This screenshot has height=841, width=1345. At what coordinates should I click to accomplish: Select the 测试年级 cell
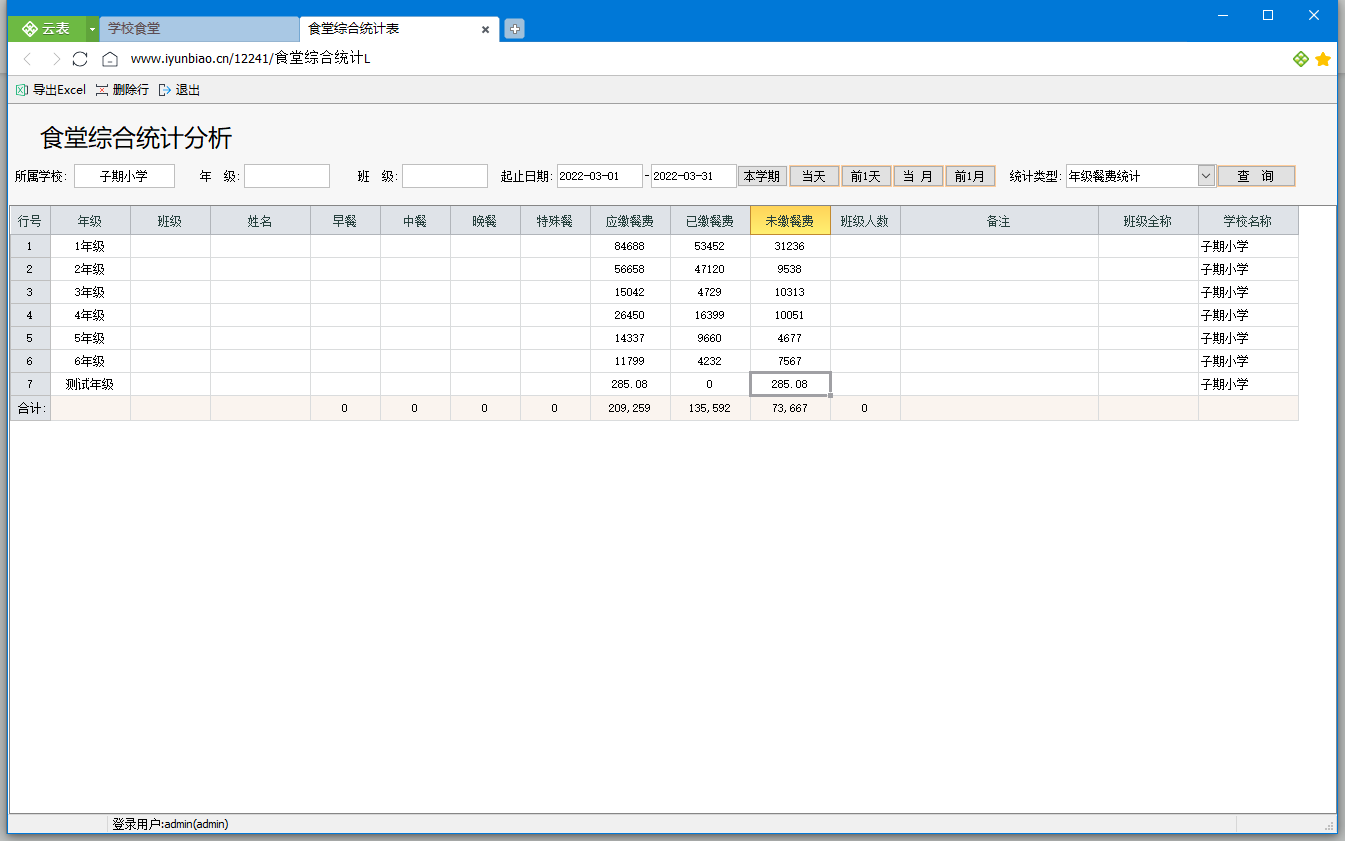tap(90, 384)
